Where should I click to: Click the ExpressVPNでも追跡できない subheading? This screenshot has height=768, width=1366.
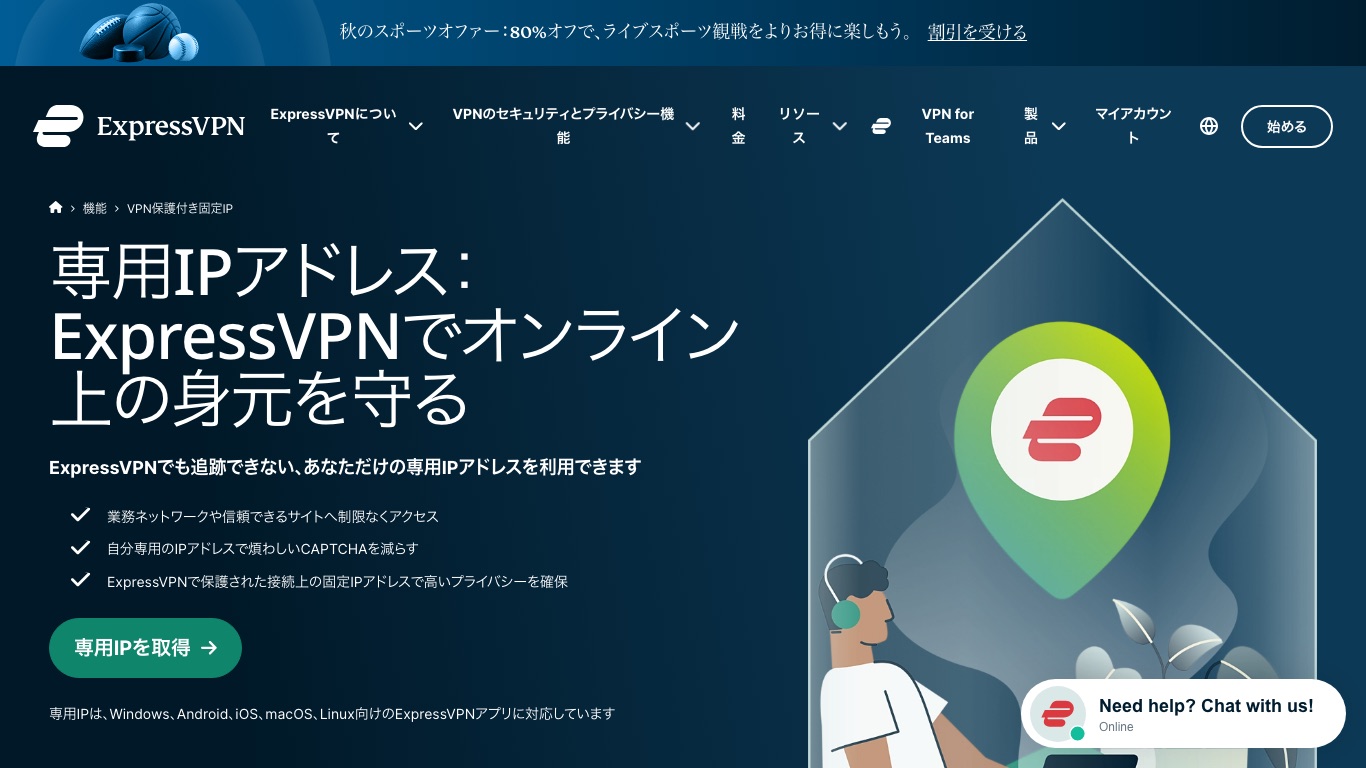345,467
